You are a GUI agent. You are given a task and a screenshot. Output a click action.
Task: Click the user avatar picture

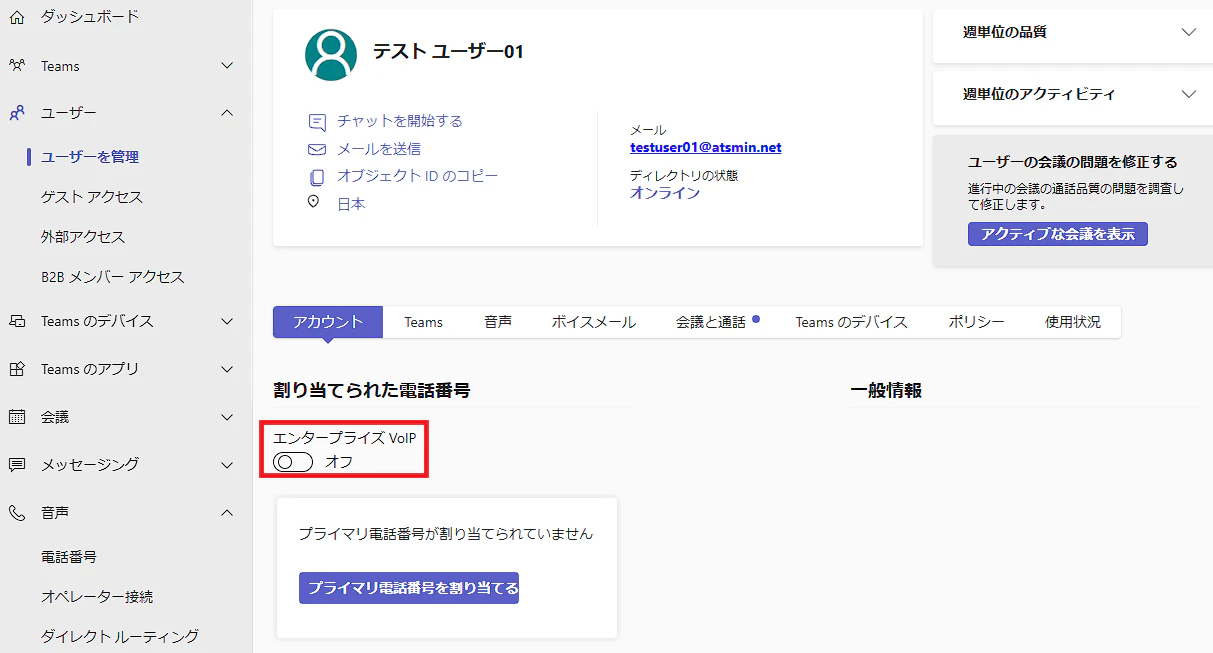point(331,55)
